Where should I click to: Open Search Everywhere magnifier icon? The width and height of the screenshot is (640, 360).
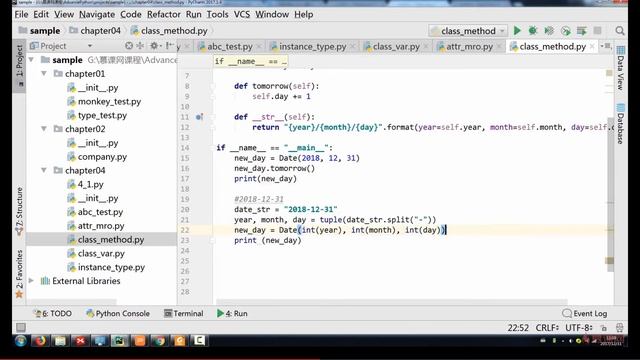620,31
